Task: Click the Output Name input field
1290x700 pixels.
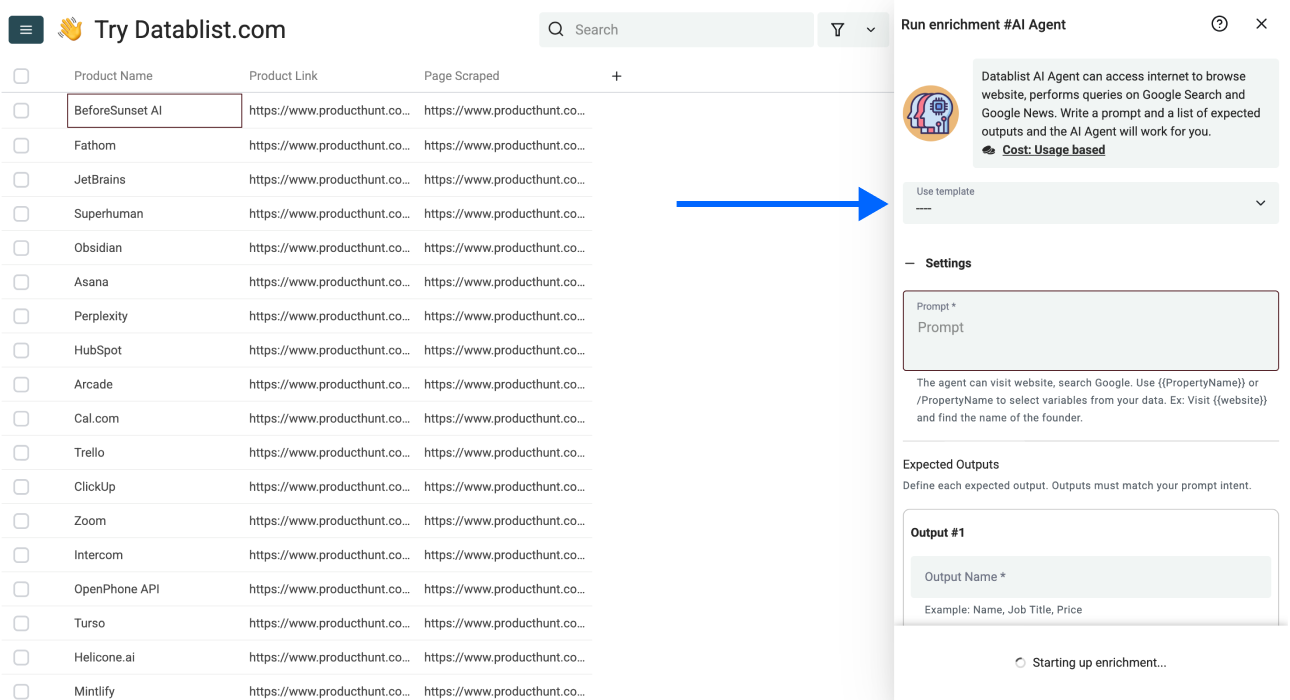Action: click(x=1090, y=577)
